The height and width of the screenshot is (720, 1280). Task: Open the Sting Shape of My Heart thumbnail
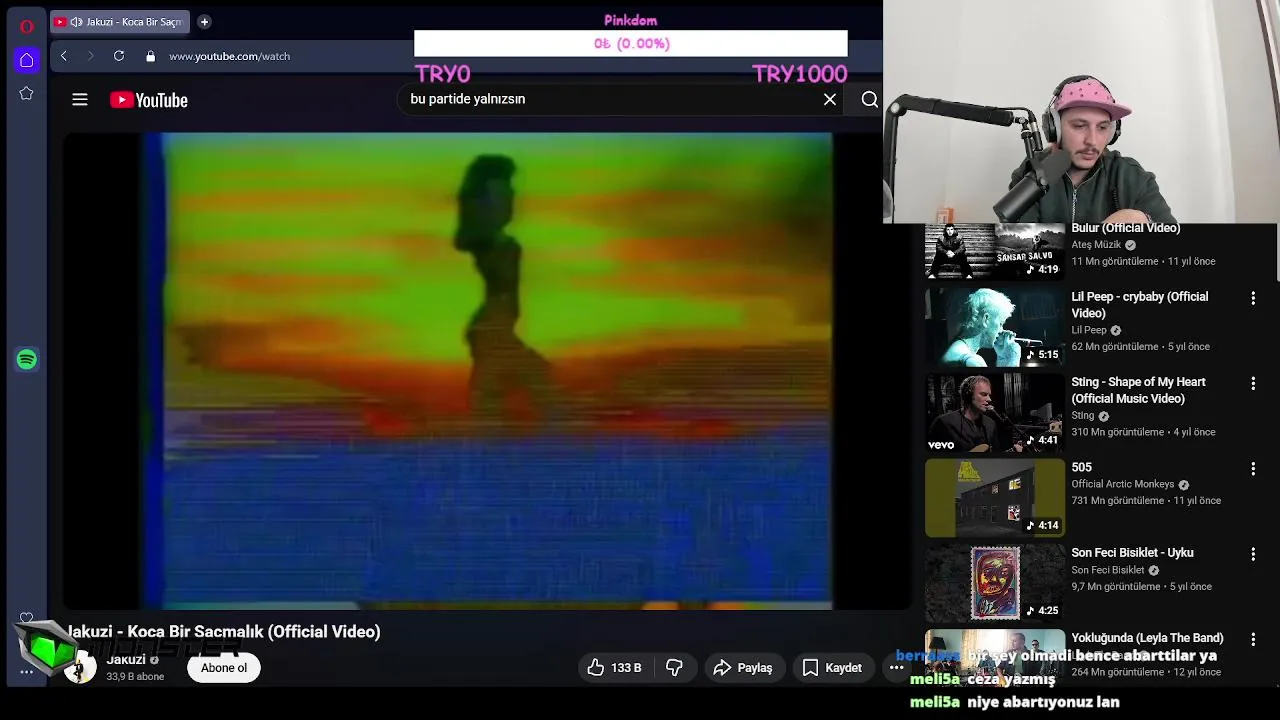(x=994, y=412)
